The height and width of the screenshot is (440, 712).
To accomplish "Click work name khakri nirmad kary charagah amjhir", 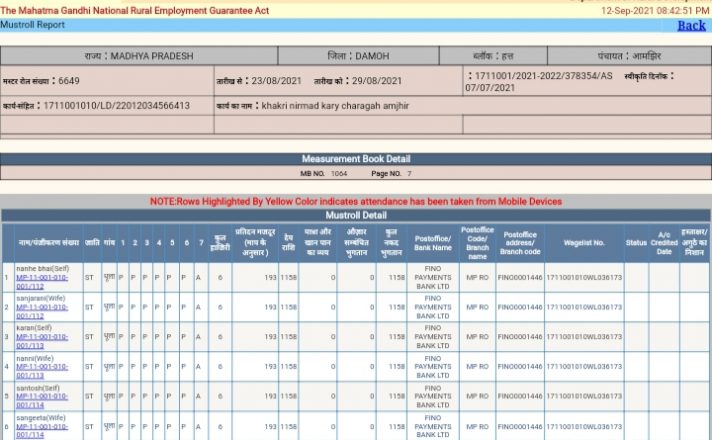I will (335, 106).
